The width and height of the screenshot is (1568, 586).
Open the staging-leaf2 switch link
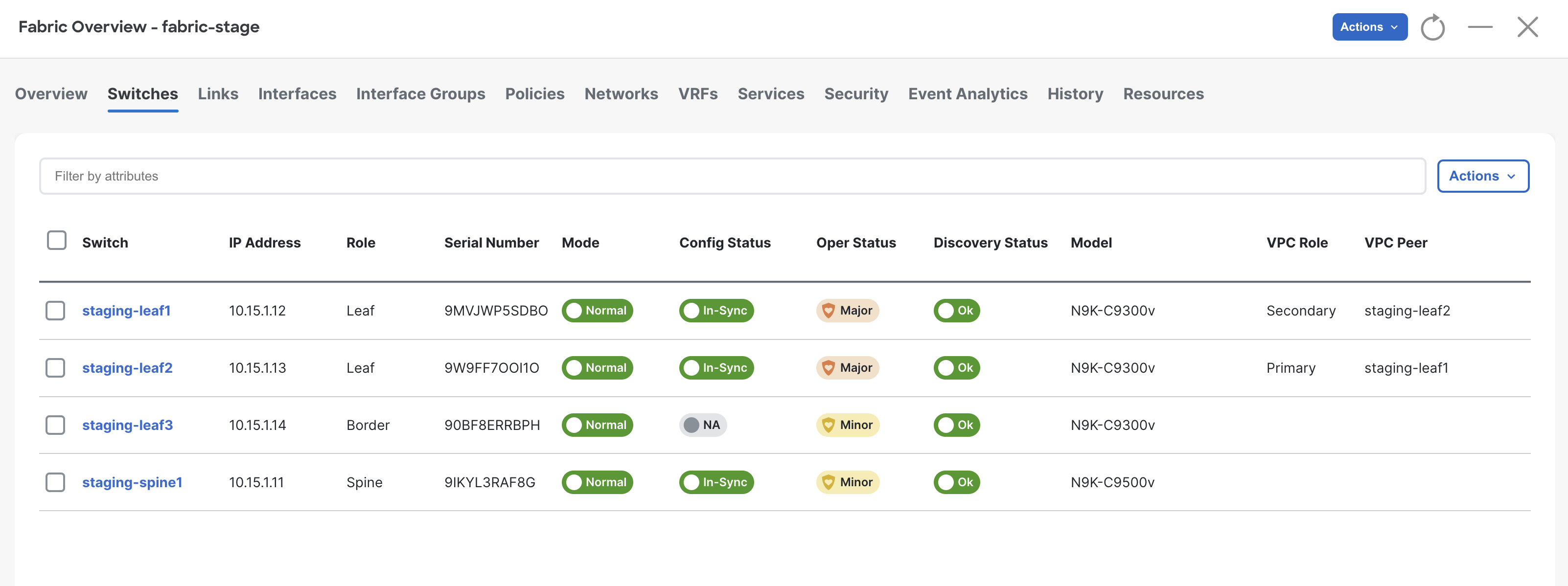(x=127, y=368)
